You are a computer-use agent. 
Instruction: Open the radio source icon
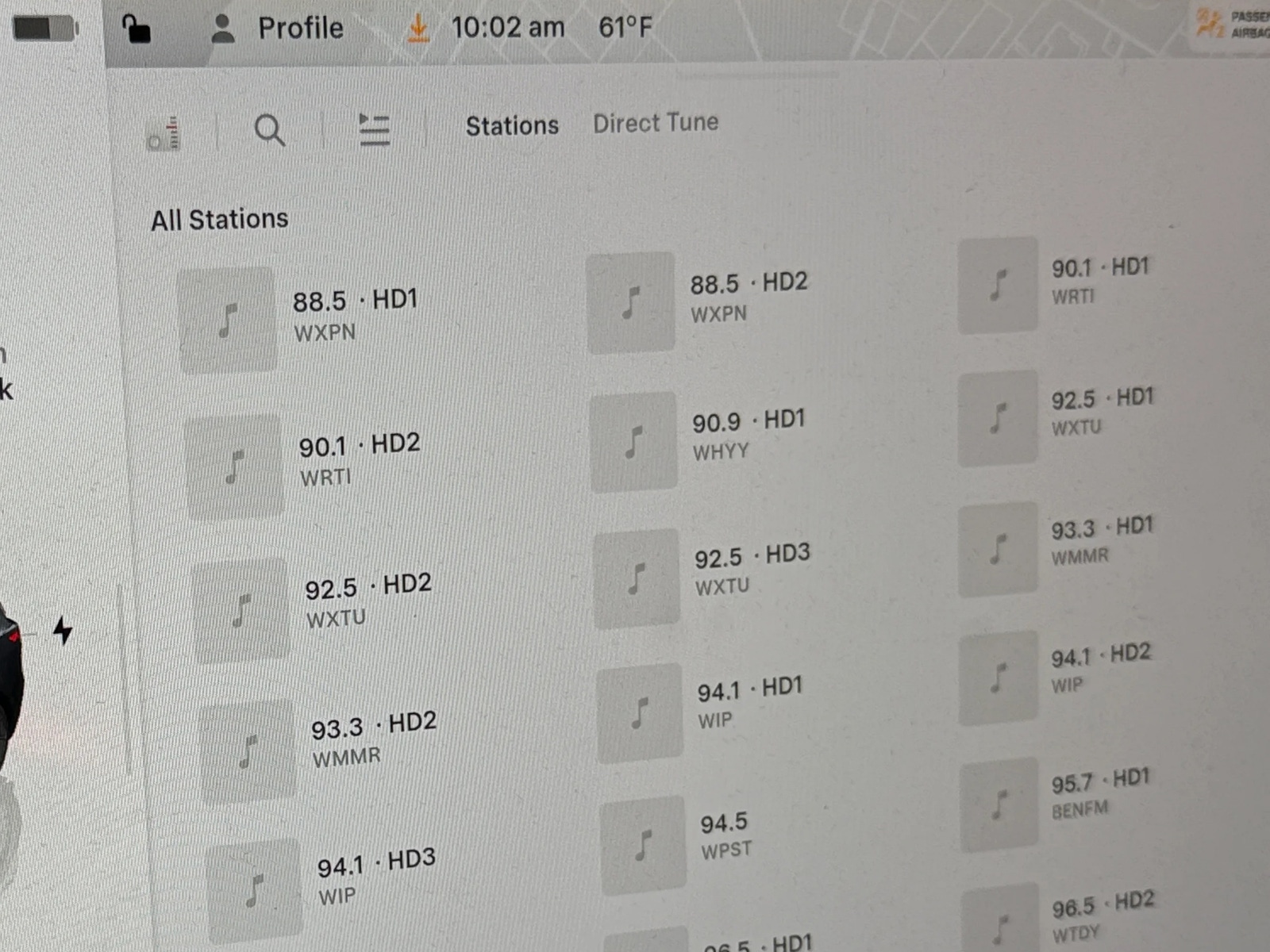[x=165, y=134]
